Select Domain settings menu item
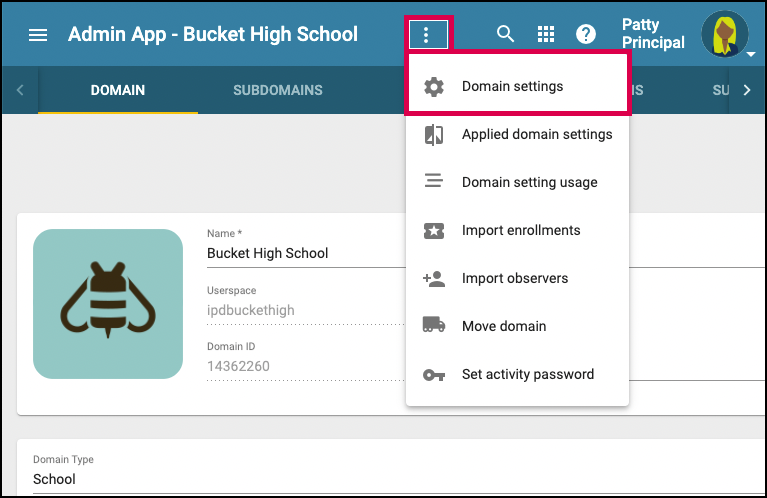 [517, 86]
